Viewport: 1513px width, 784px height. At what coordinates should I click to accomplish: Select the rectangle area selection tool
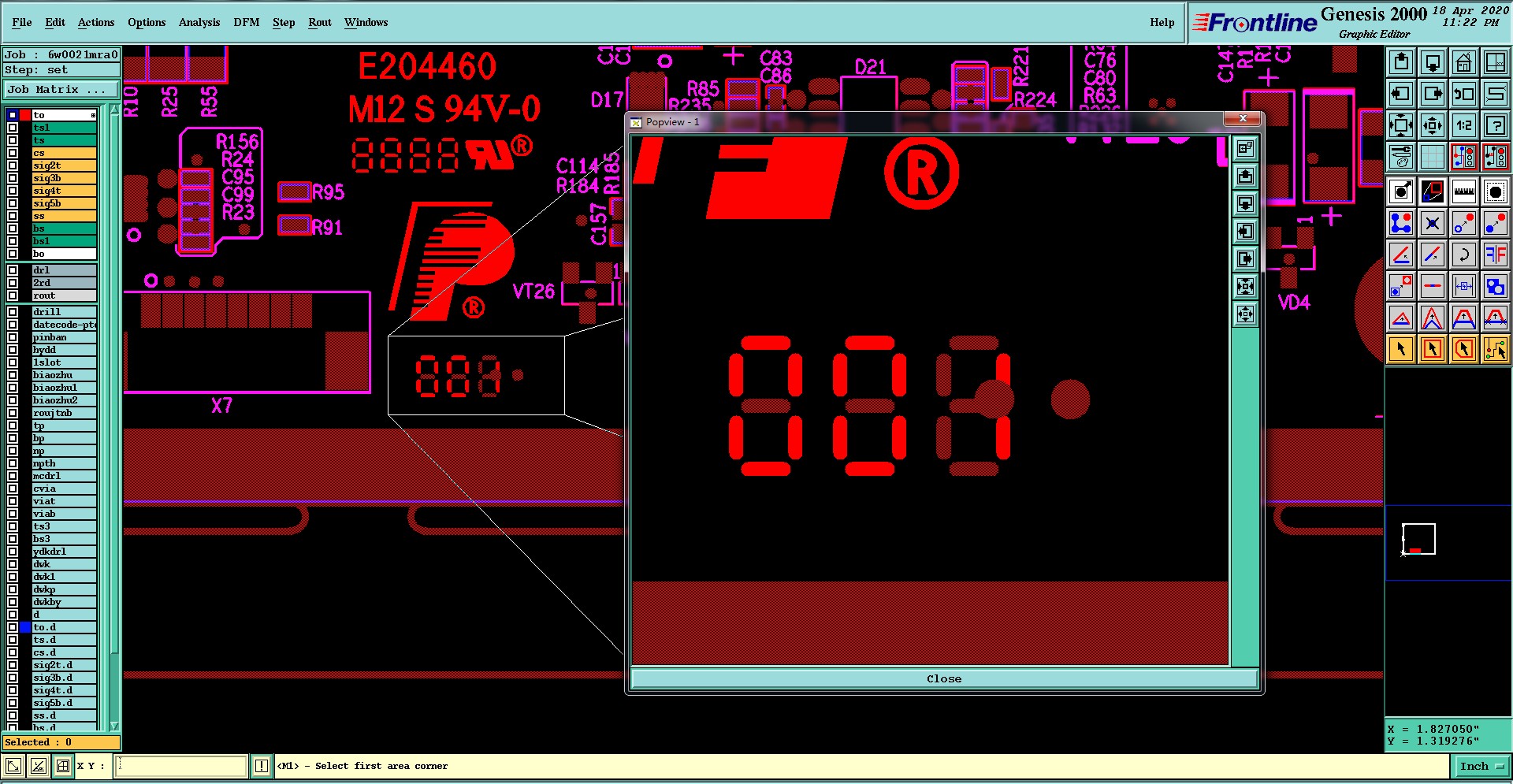(1433, 348)
